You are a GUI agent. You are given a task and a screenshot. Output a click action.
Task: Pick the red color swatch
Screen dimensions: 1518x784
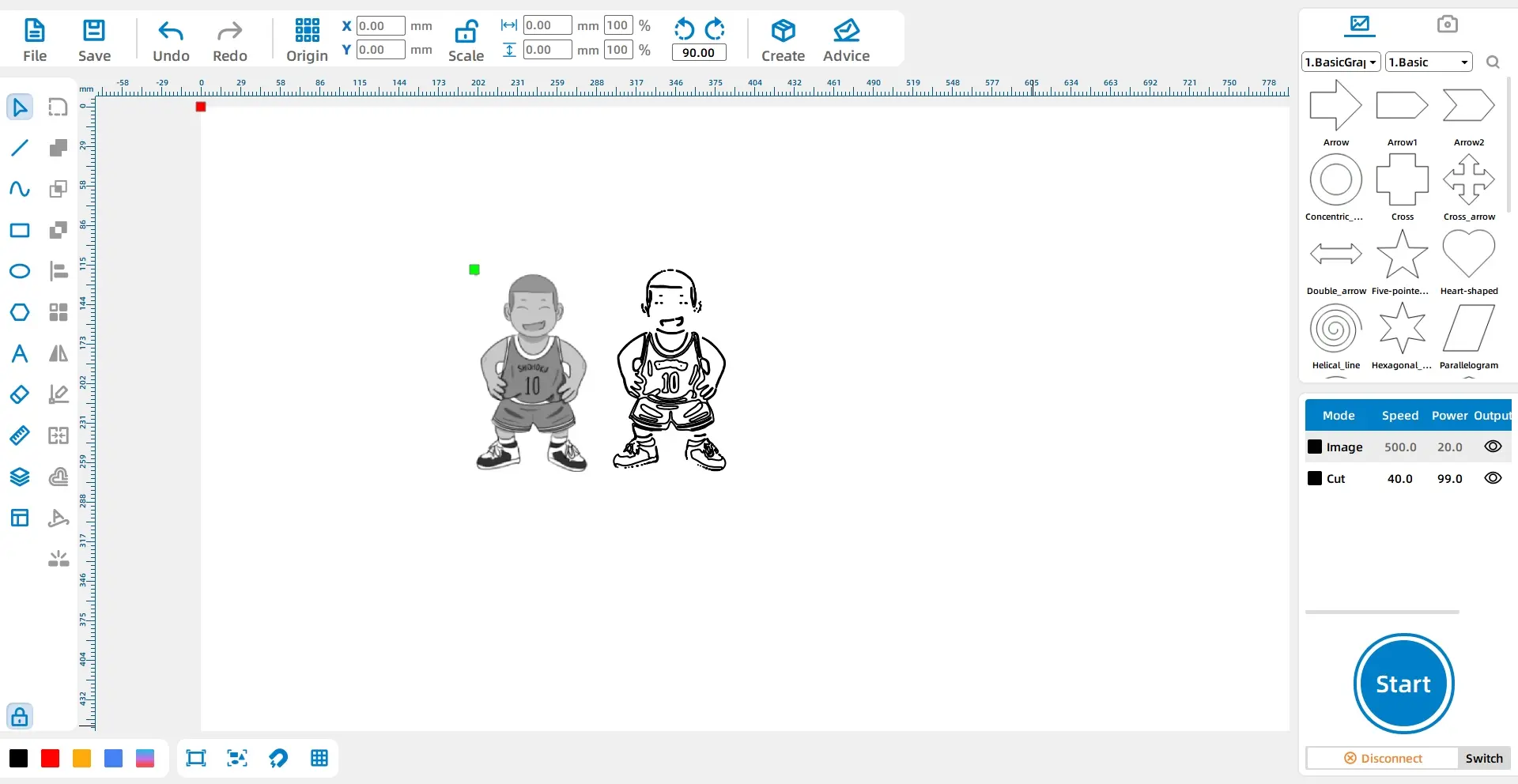click(x=51, y=759)
